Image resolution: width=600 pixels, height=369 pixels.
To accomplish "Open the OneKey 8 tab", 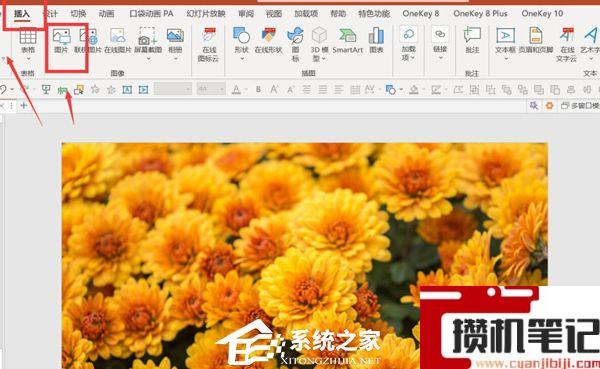I will [421, 14].
